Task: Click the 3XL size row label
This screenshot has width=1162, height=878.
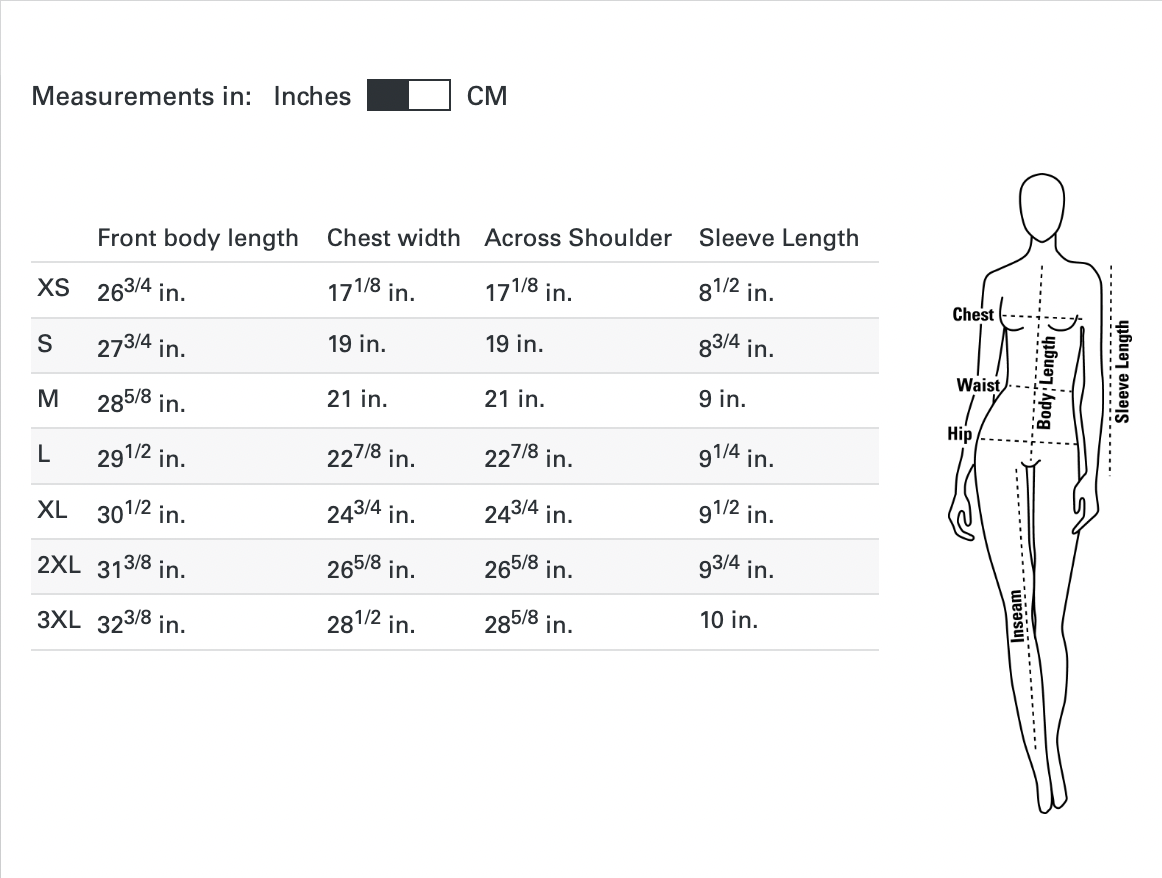Action: (x=59, y=619)
